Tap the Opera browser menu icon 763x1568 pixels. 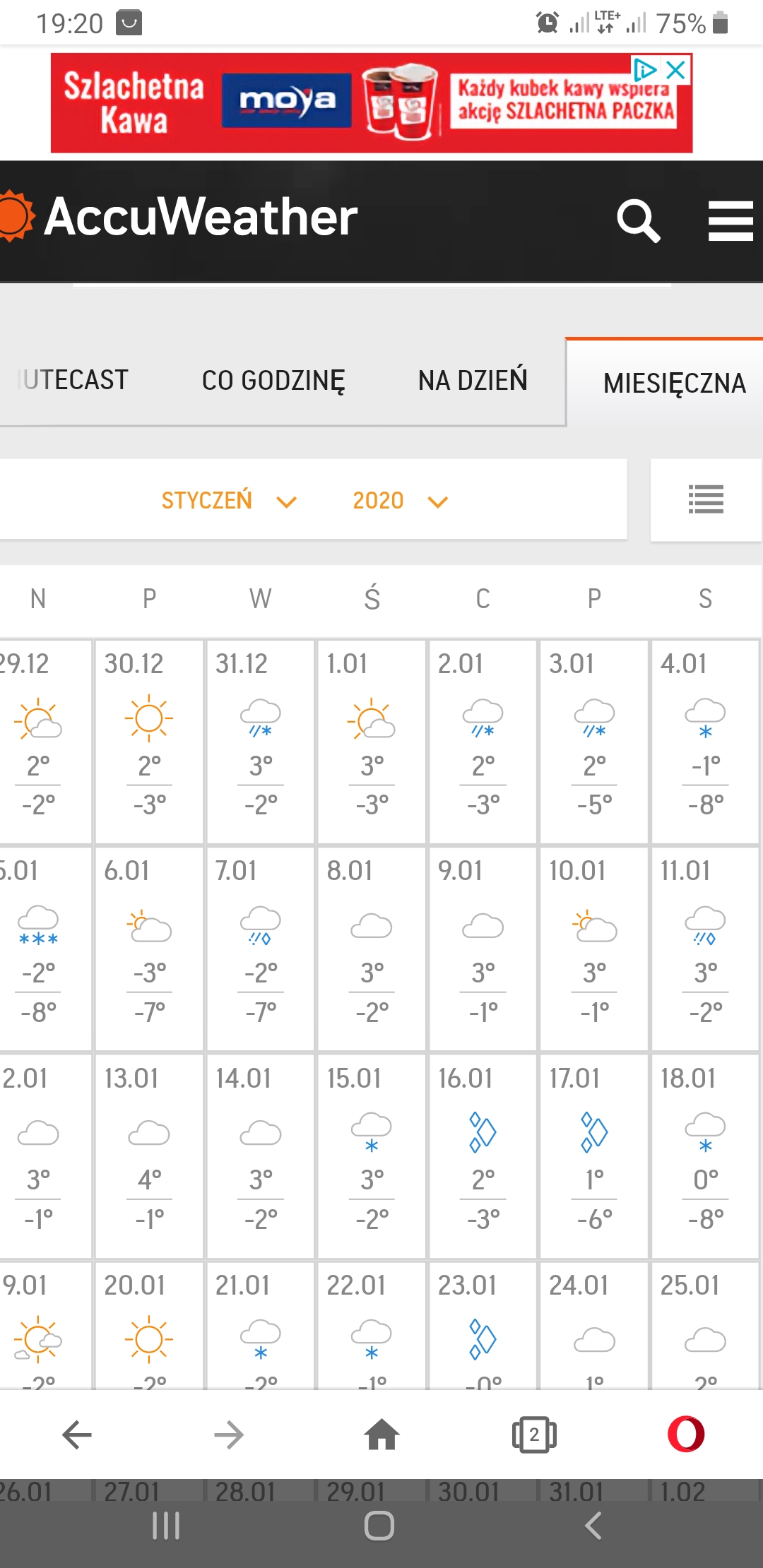click(x=685, y=1435)
